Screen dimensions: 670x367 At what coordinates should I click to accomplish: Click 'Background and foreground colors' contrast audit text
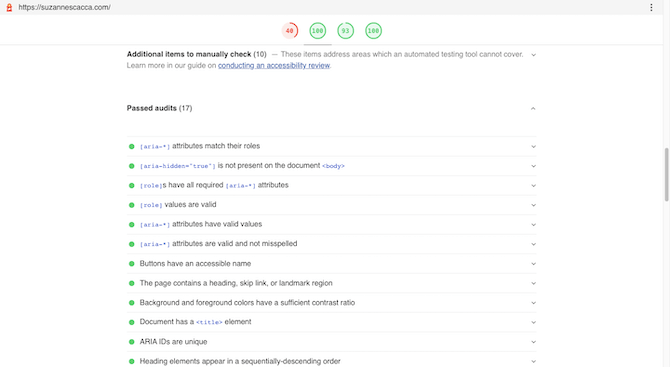(247, 302)
